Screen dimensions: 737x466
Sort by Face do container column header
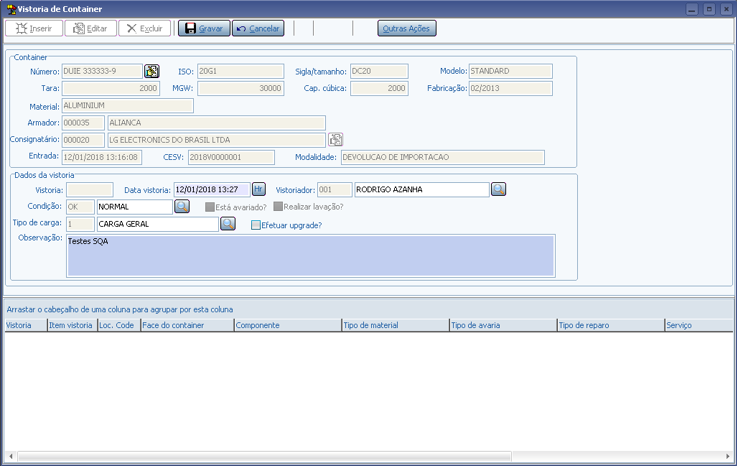tap(187, 325)
